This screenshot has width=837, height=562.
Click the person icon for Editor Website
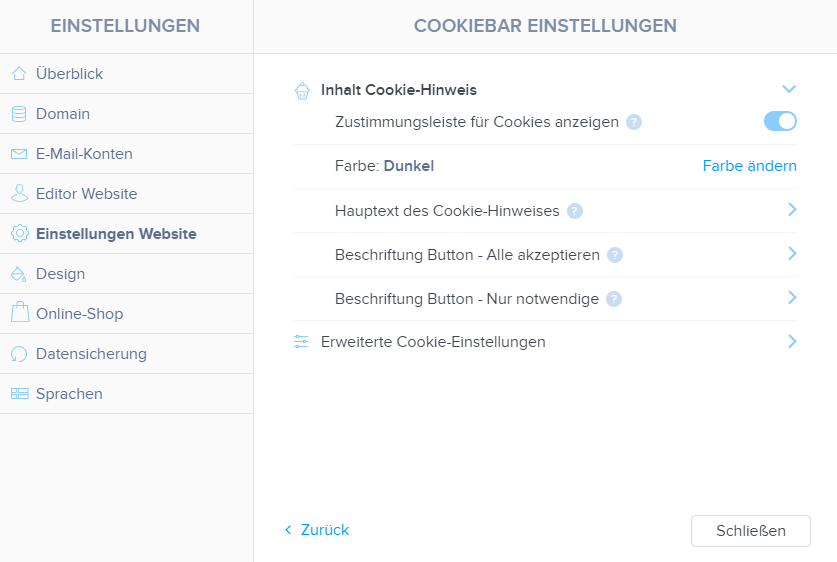point(19,193)
